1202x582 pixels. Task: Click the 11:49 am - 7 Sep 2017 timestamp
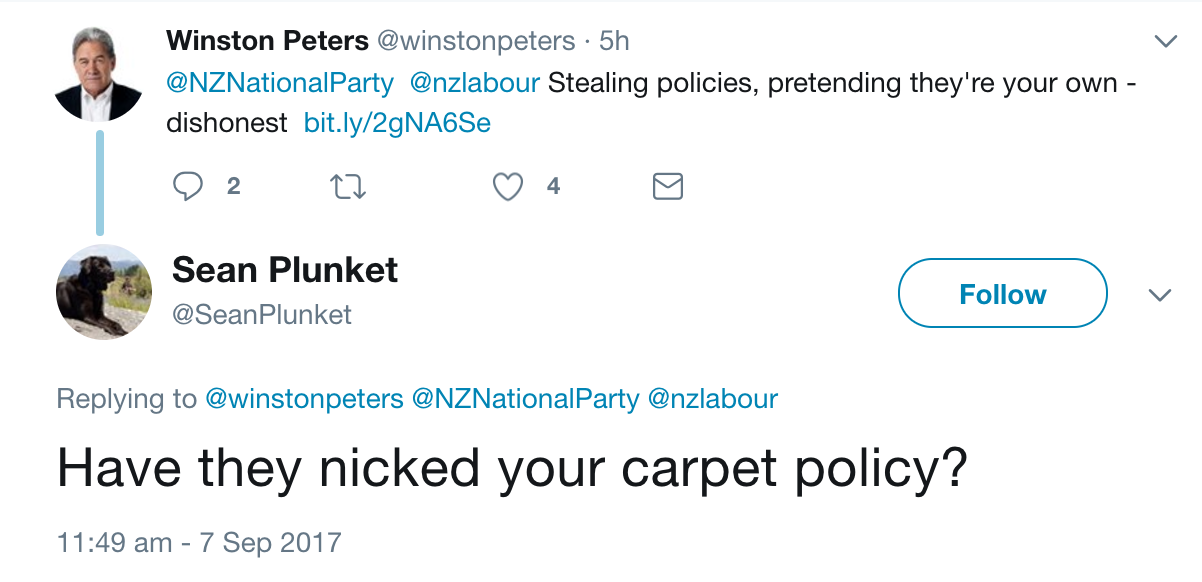(199, 543)
